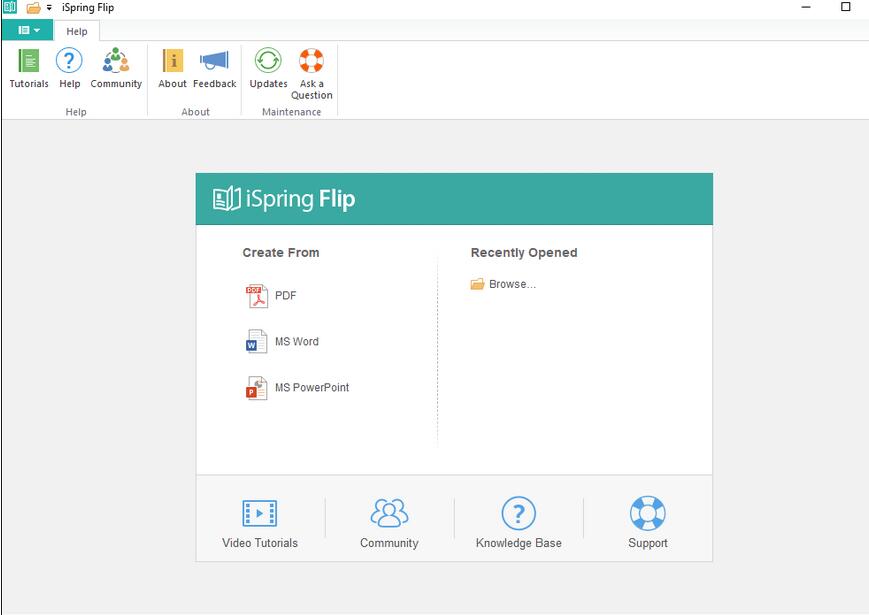Click the open folder icon in the title bar
The image size is (869, 615).
point(33,8)
